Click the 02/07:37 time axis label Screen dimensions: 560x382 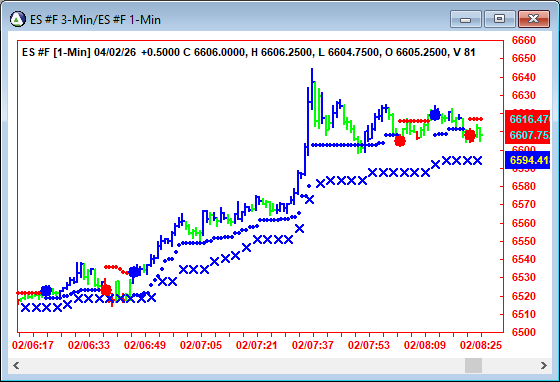coord(313,345)
